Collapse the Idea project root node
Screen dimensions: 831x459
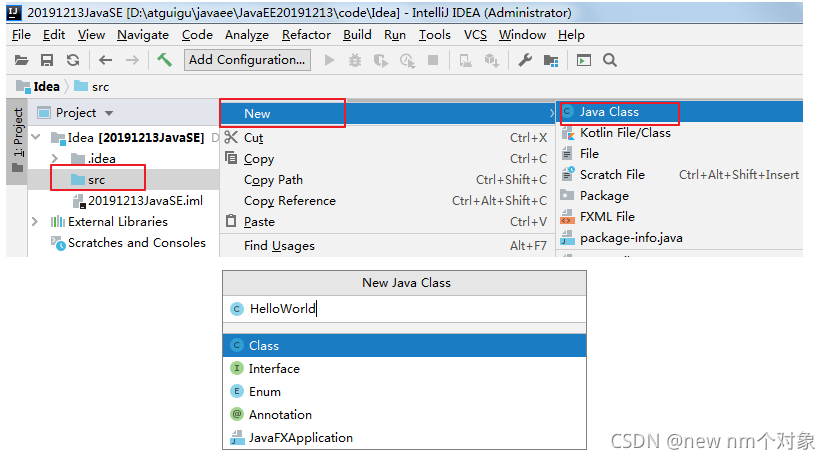point(36,137)
